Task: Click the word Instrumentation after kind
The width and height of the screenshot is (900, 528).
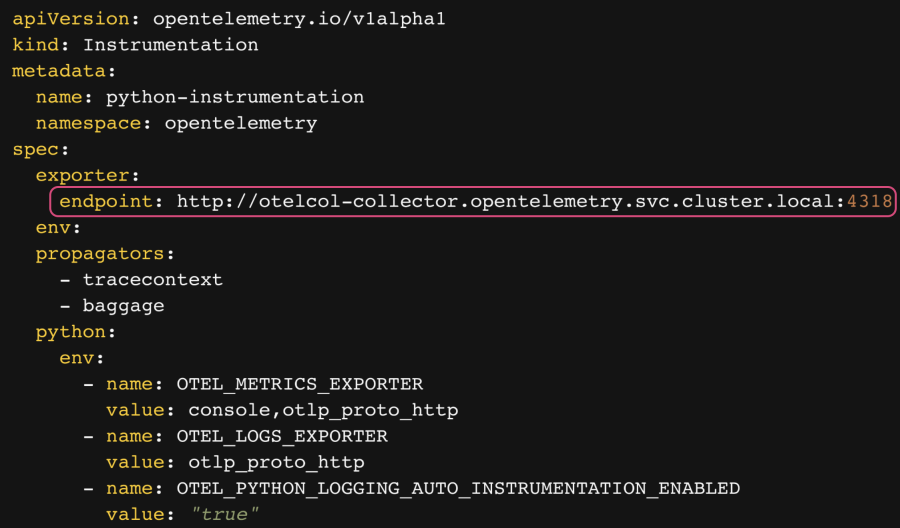Action: click(x=170, y=45)
